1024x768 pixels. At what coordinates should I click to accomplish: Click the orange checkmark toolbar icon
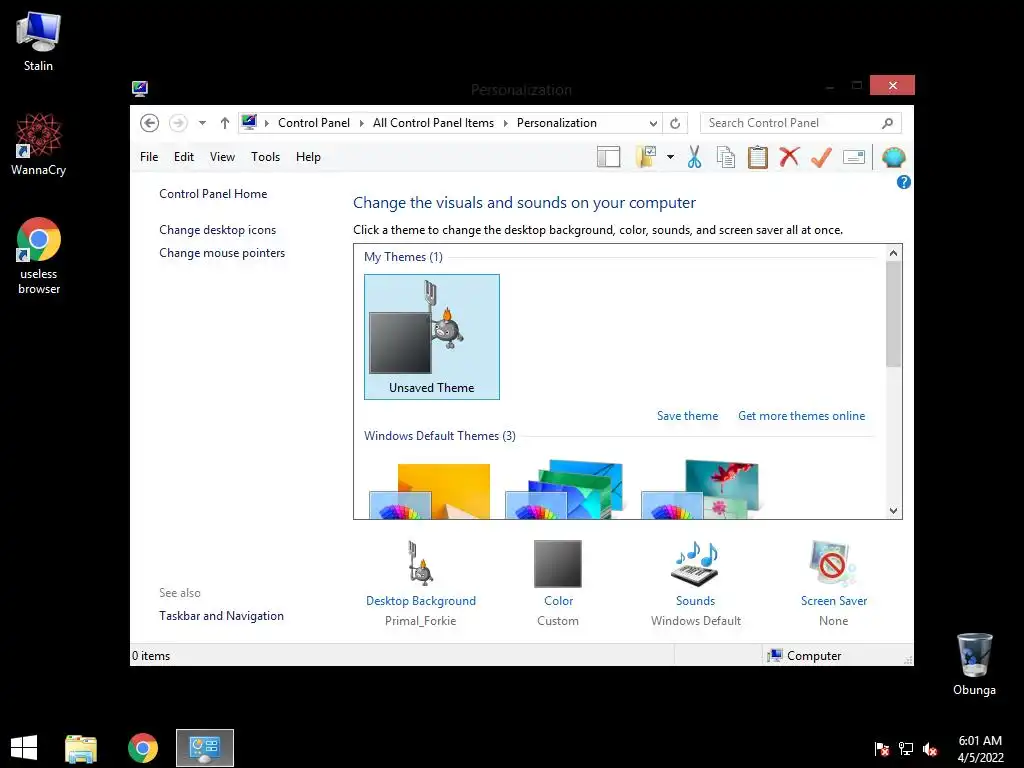pyautogui.click(x=821, y=157)
